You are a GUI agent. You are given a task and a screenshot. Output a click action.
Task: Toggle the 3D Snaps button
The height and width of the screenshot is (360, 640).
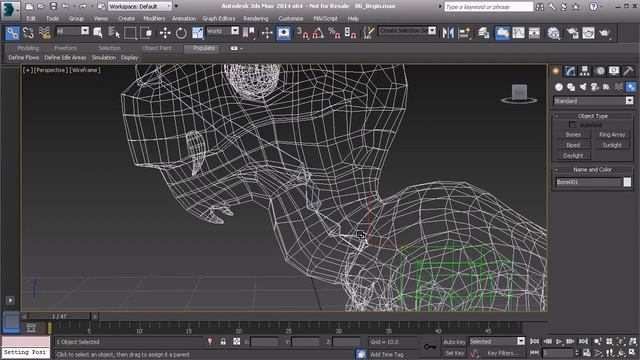point(302,33)
